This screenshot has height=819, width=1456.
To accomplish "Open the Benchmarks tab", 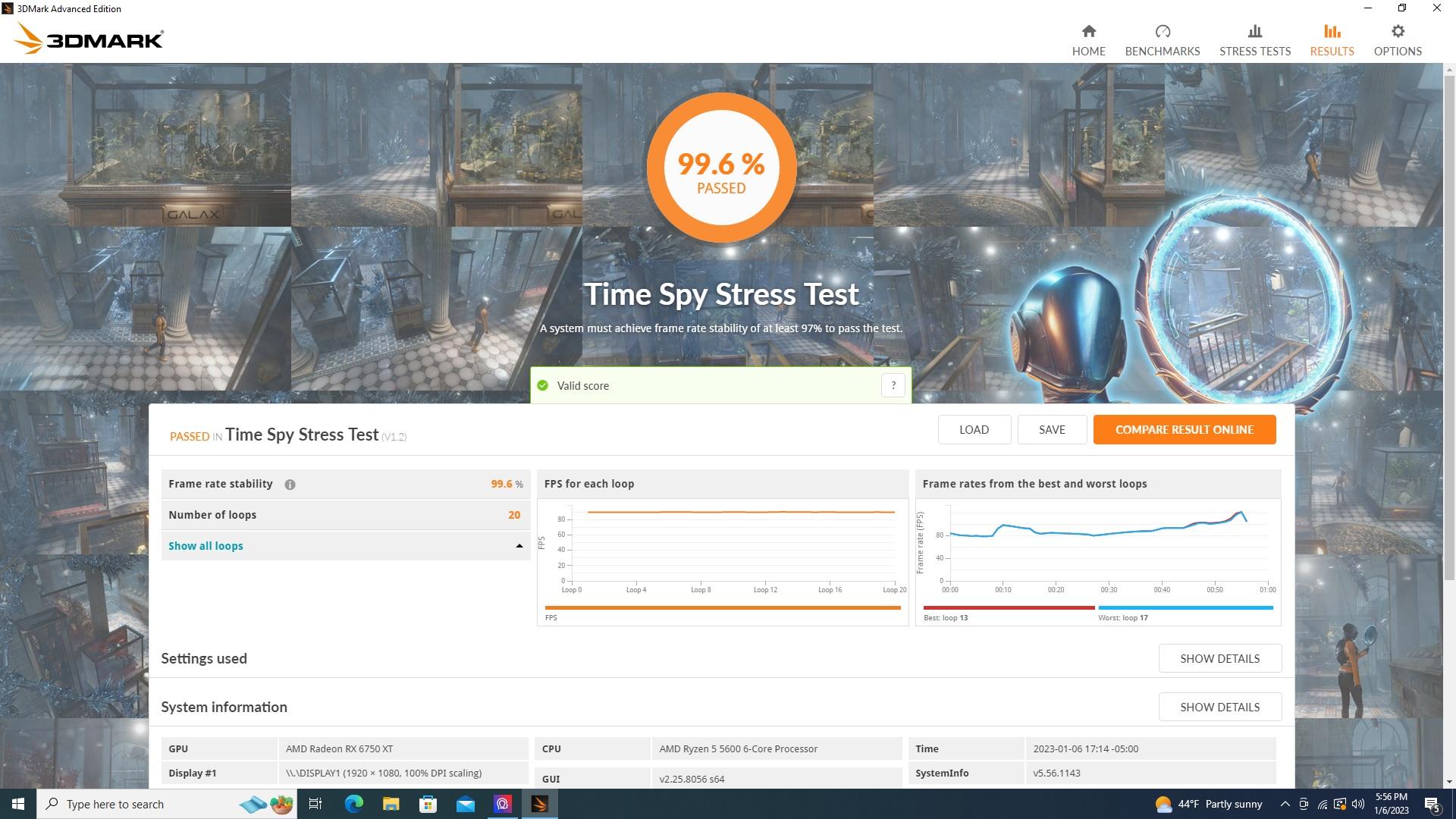I will click(x=1162, y=40).
